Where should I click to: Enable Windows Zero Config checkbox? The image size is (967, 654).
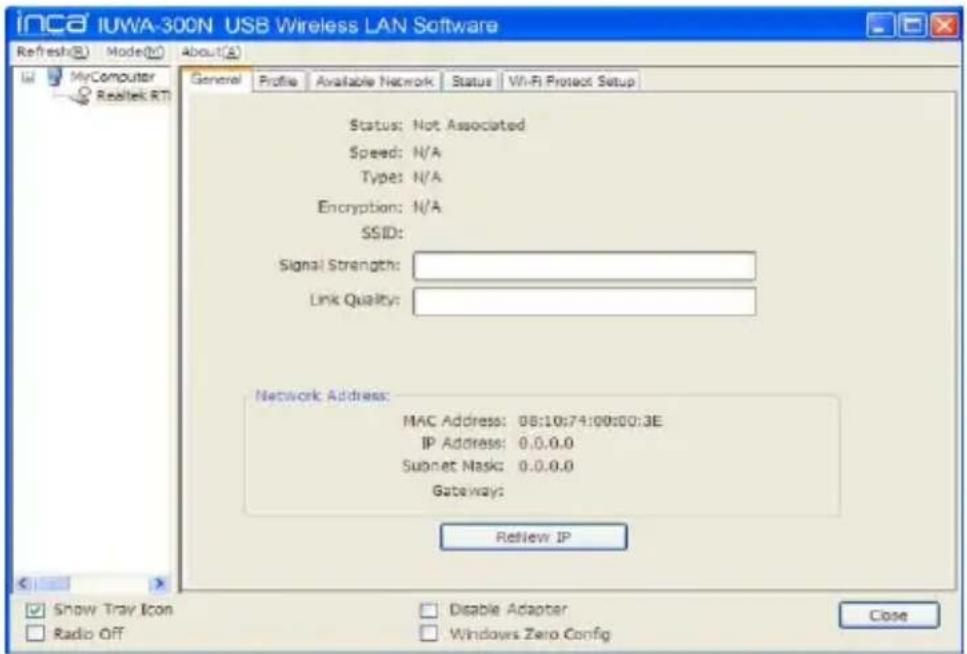428,634
